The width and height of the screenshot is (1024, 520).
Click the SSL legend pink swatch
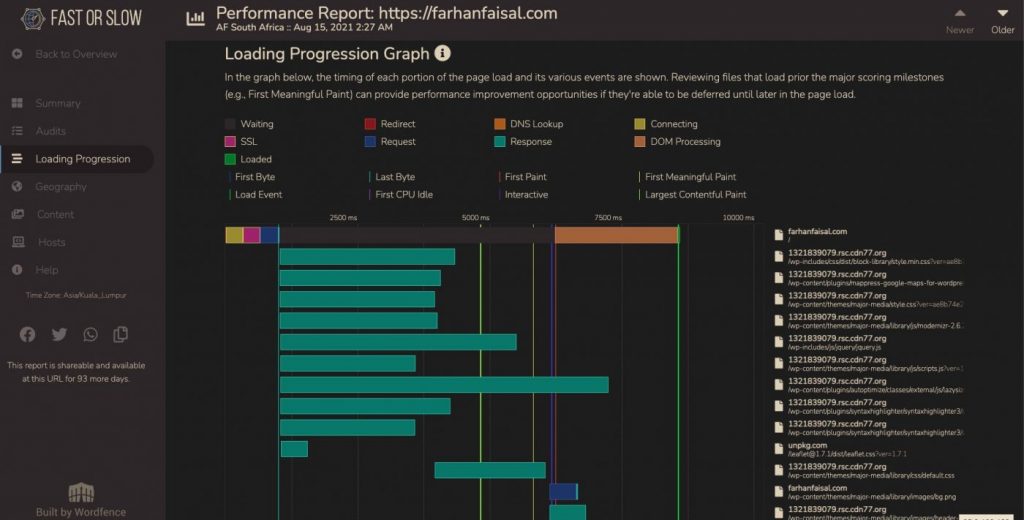[230, 142]
